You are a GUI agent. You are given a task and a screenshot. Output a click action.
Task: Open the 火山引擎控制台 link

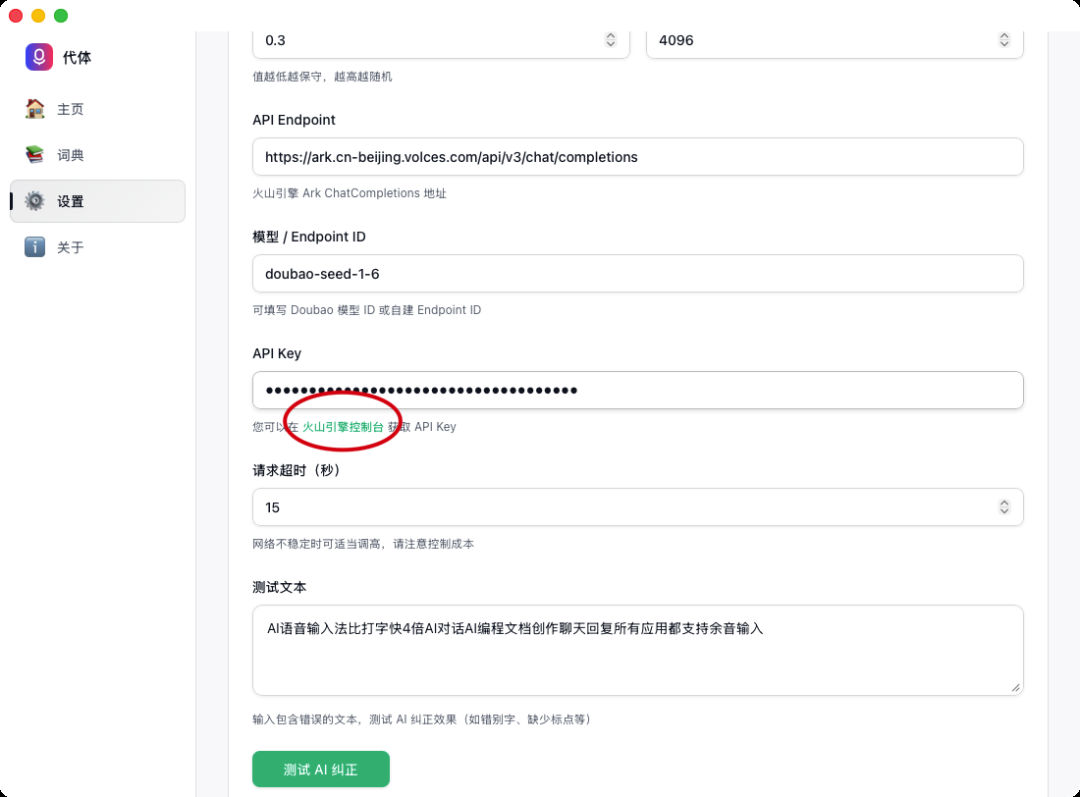[x=343, y=427]
